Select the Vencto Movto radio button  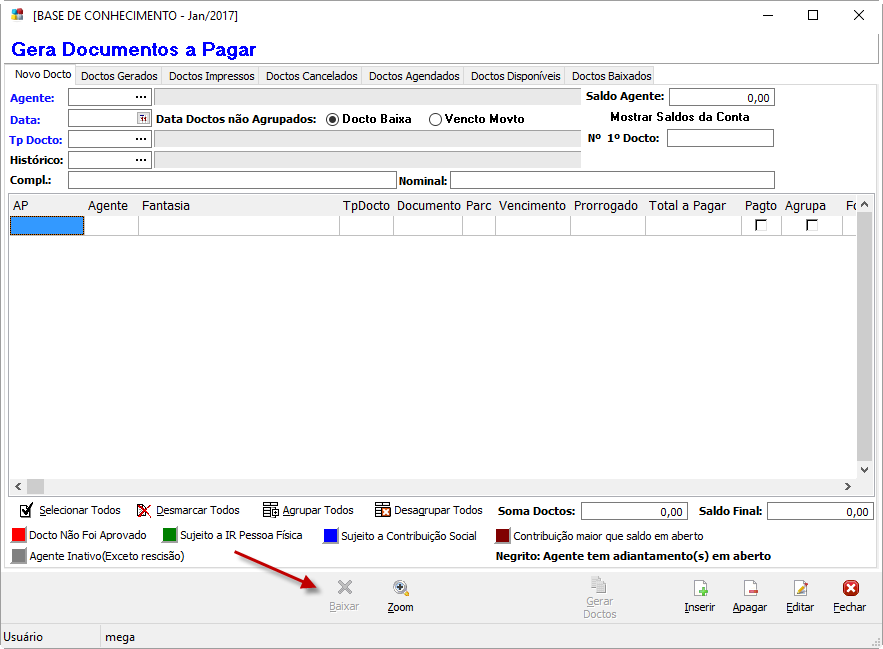click(x=435, y=119)
